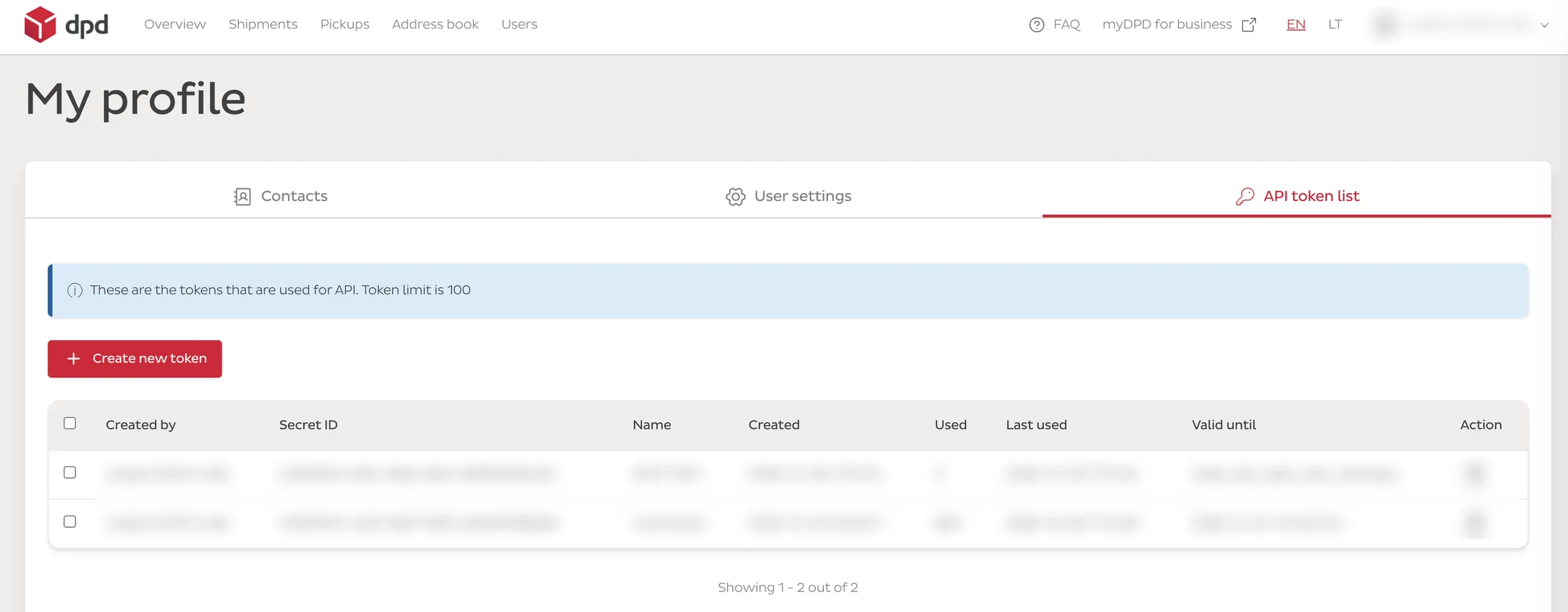The height and width of the screenshot is (612, 1568).
Task: Click the Created column header
Action: click(x=774, y=425)
